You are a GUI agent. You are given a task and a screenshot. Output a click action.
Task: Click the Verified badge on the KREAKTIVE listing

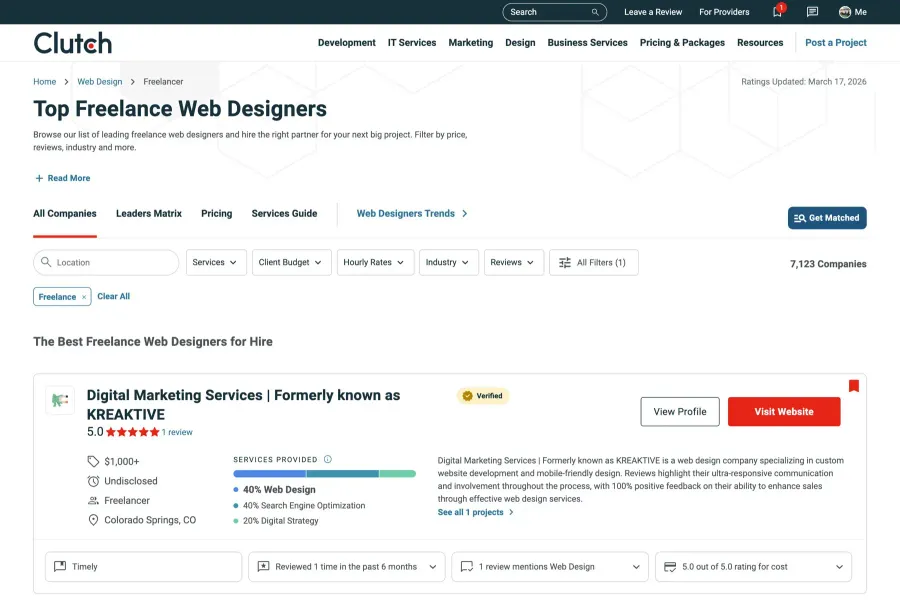coord(483,396)
